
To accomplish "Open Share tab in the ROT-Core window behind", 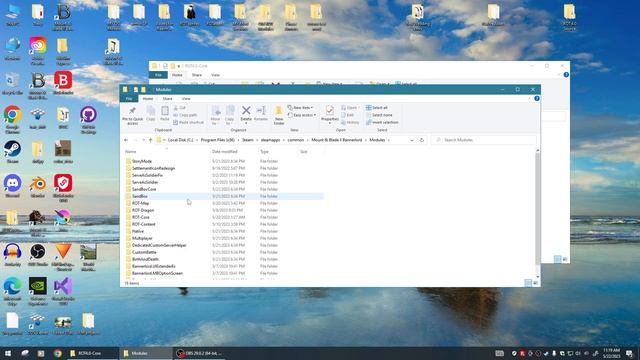I will coord(197,75).
